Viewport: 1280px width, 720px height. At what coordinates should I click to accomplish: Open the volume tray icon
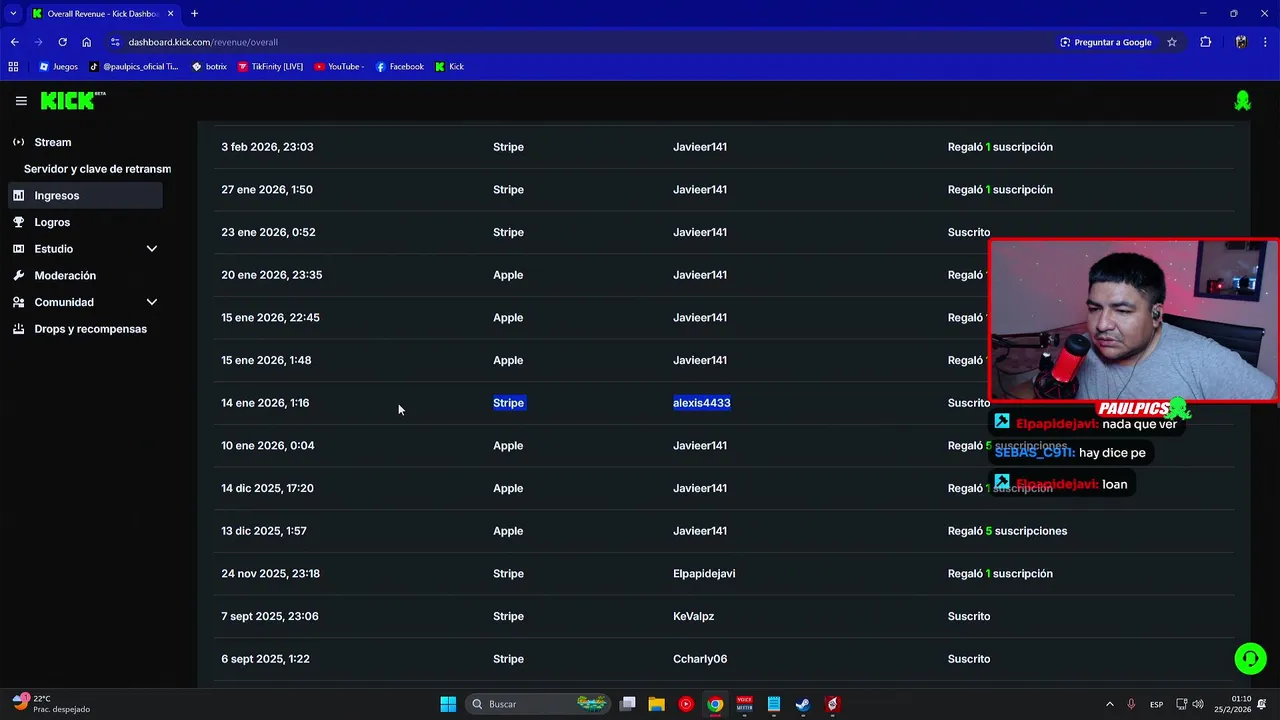(1198, 704)
